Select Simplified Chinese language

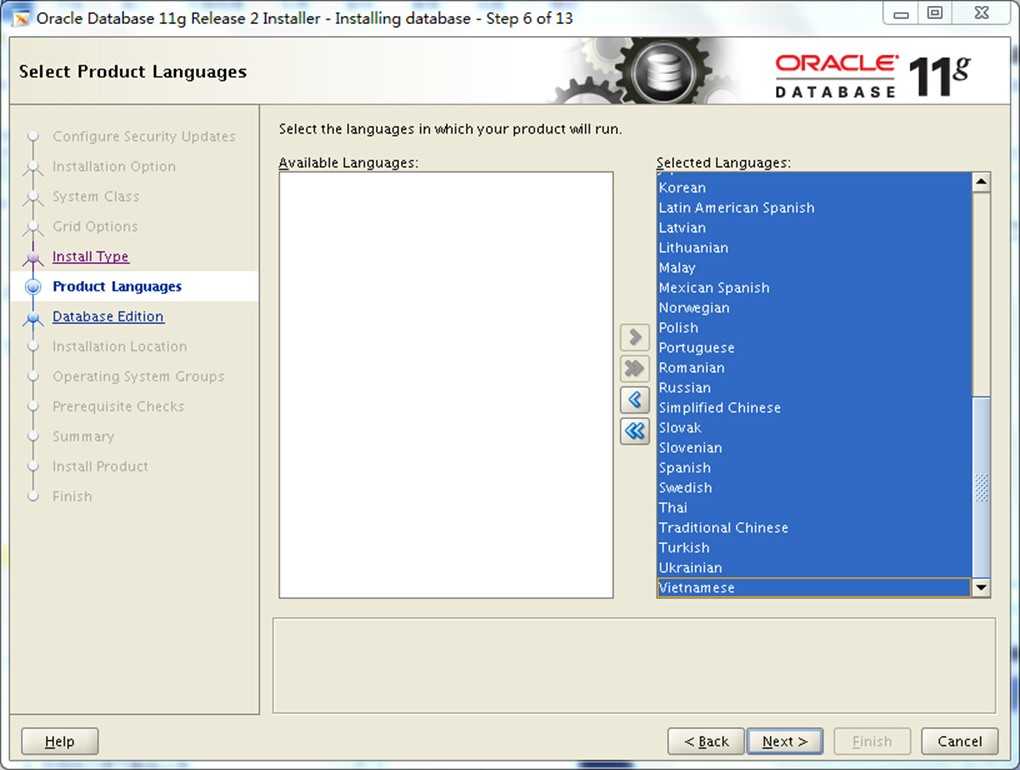tap(814, 408)
